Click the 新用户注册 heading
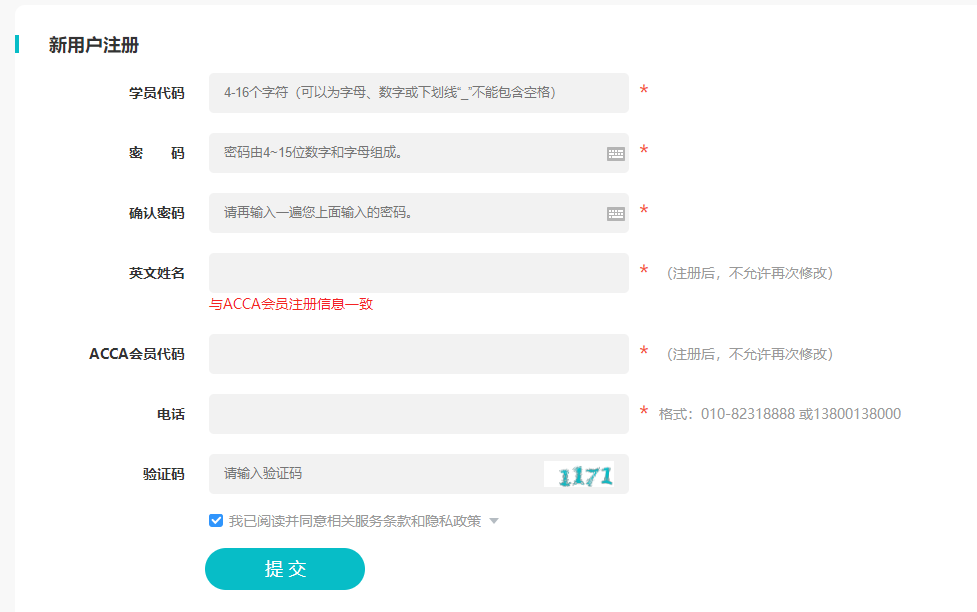The height and width of the screenshot is (612, 977). click(x=93, y=45)
